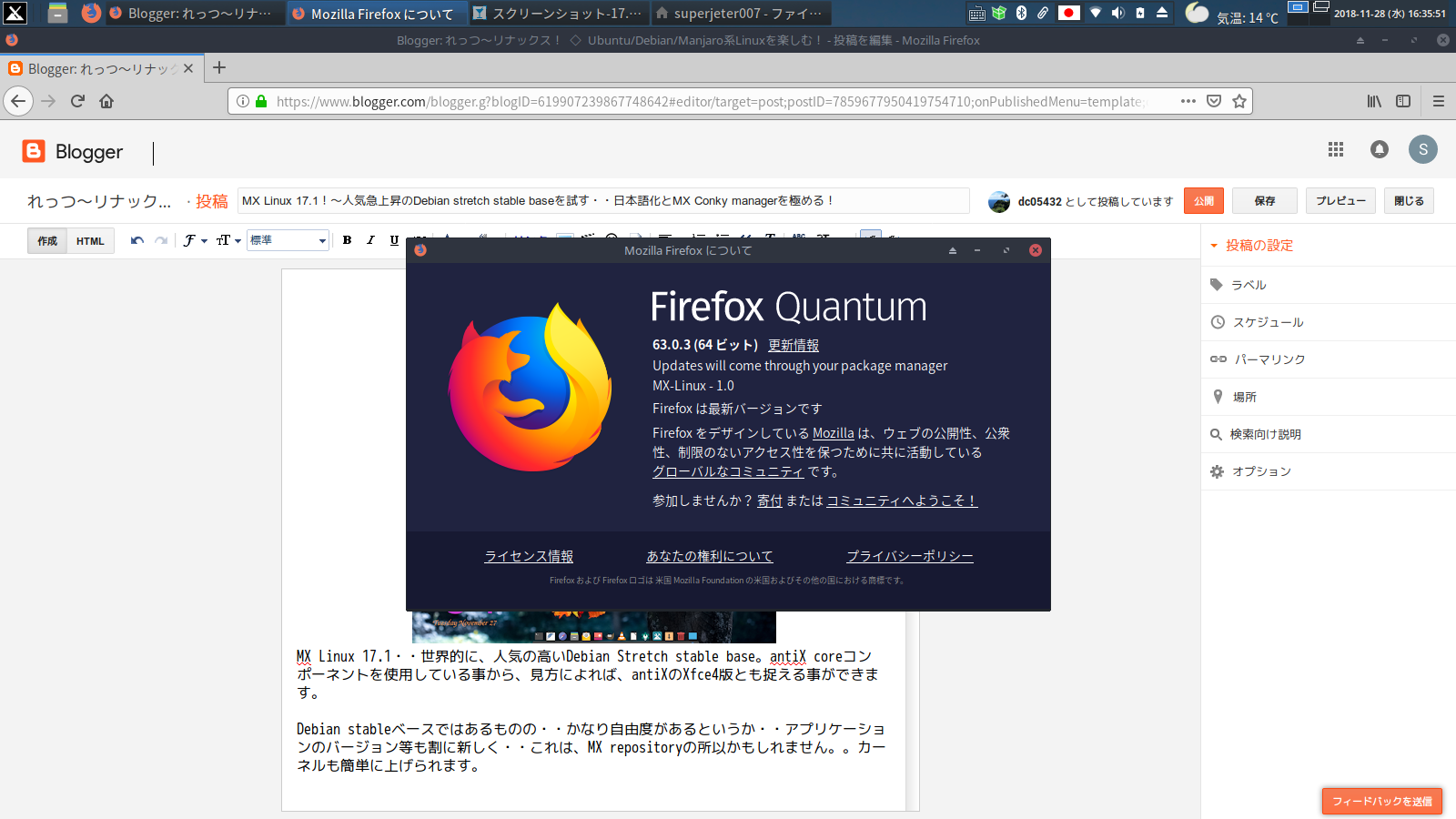Viewport: 1456px width, 819px height.
Task: Reload the current Blogger page
Action: [77, 101]
